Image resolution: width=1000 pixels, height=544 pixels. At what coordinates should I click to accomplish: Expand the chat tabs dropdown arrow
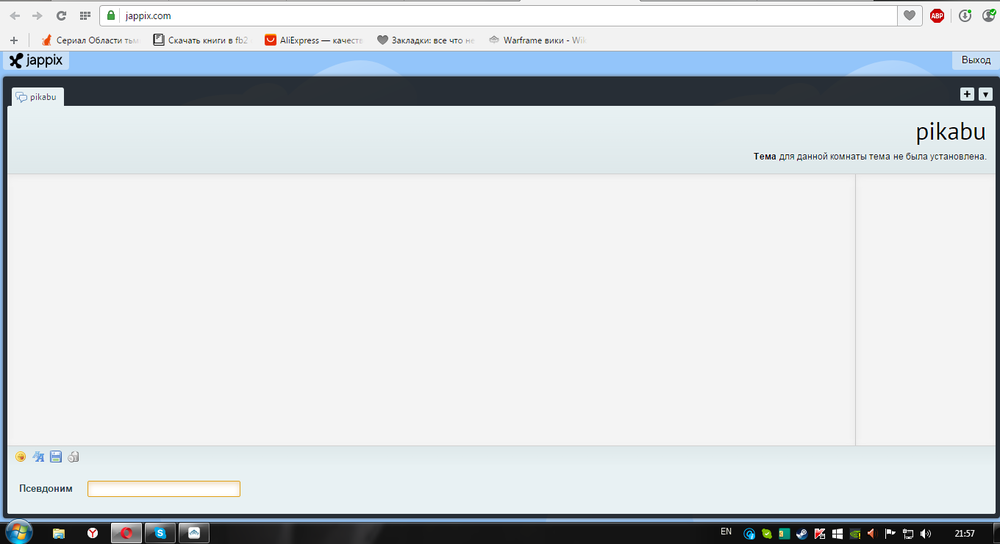[x=985, y=94]
